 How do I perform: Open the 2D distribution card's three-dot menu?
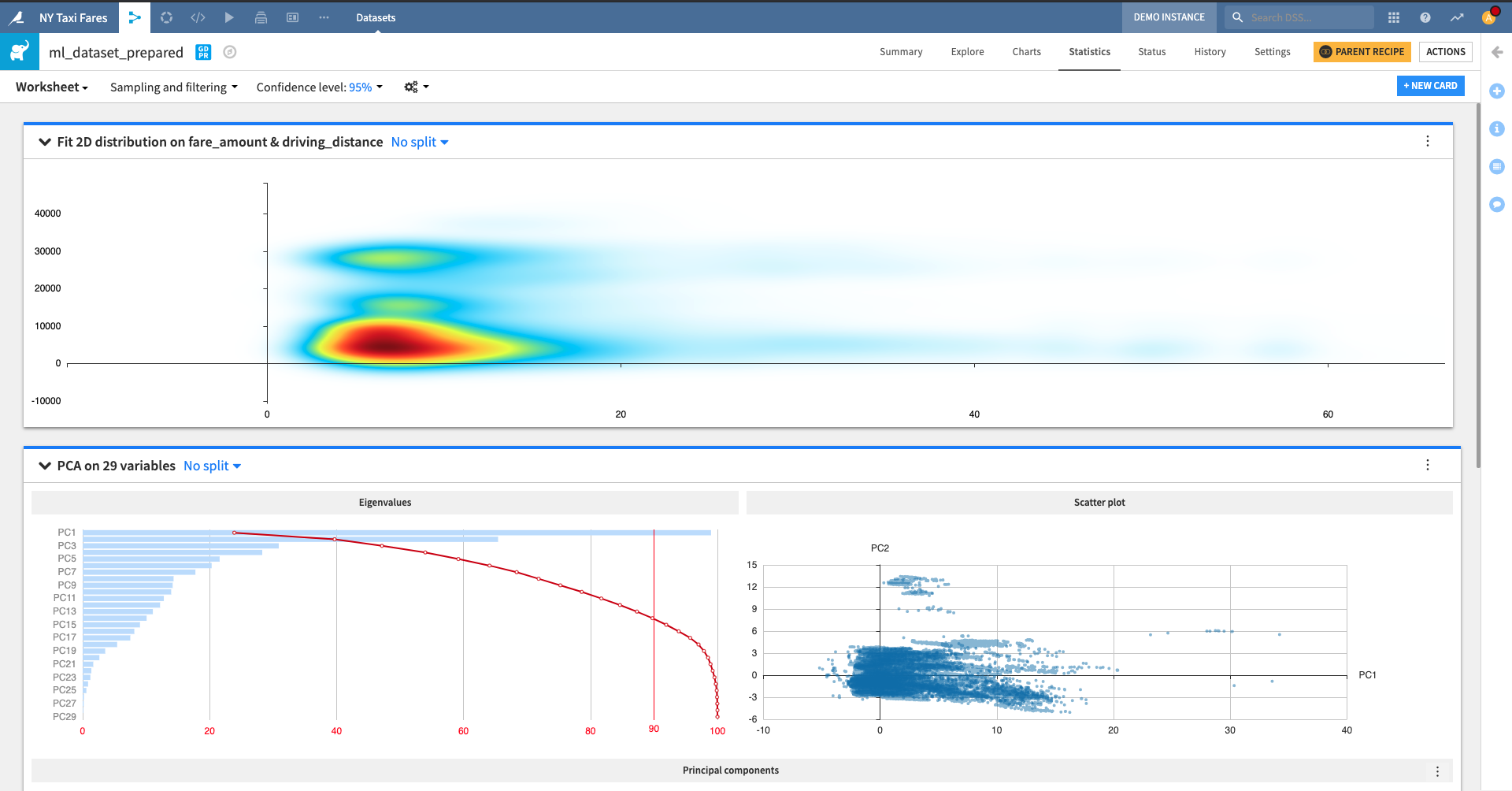tap(1428, 141)
